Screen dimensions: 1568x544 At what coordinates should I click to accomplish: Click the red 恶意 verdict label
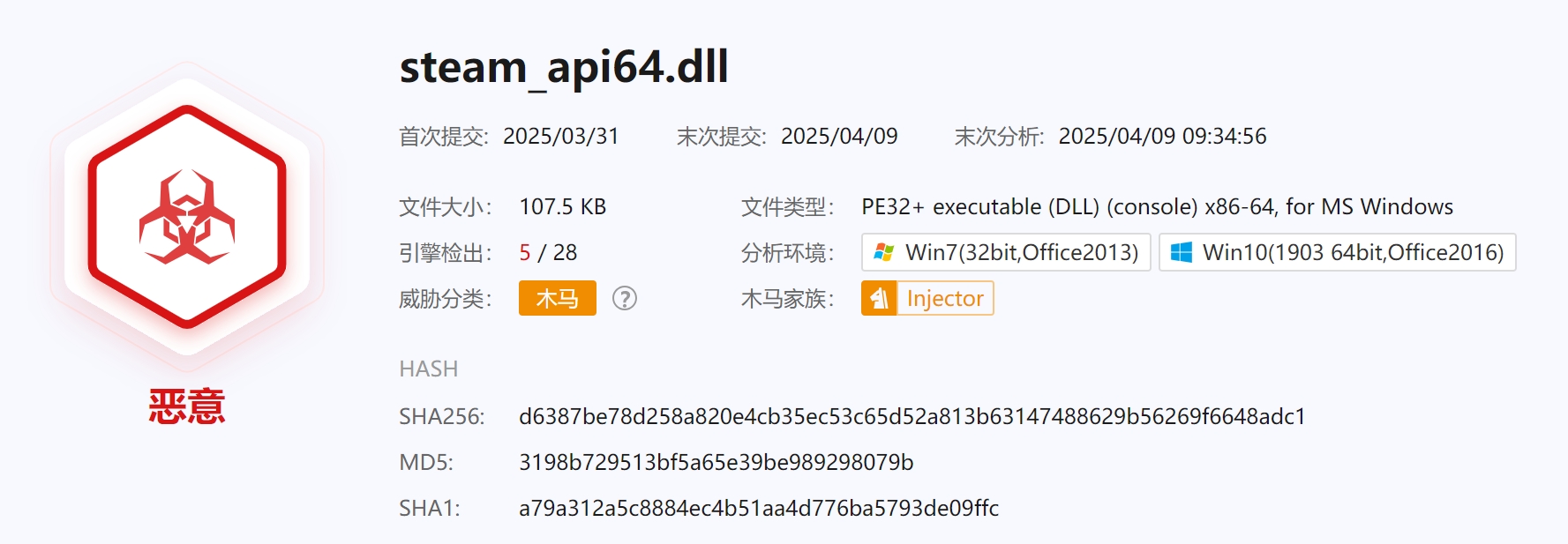(x=187, y=406)
